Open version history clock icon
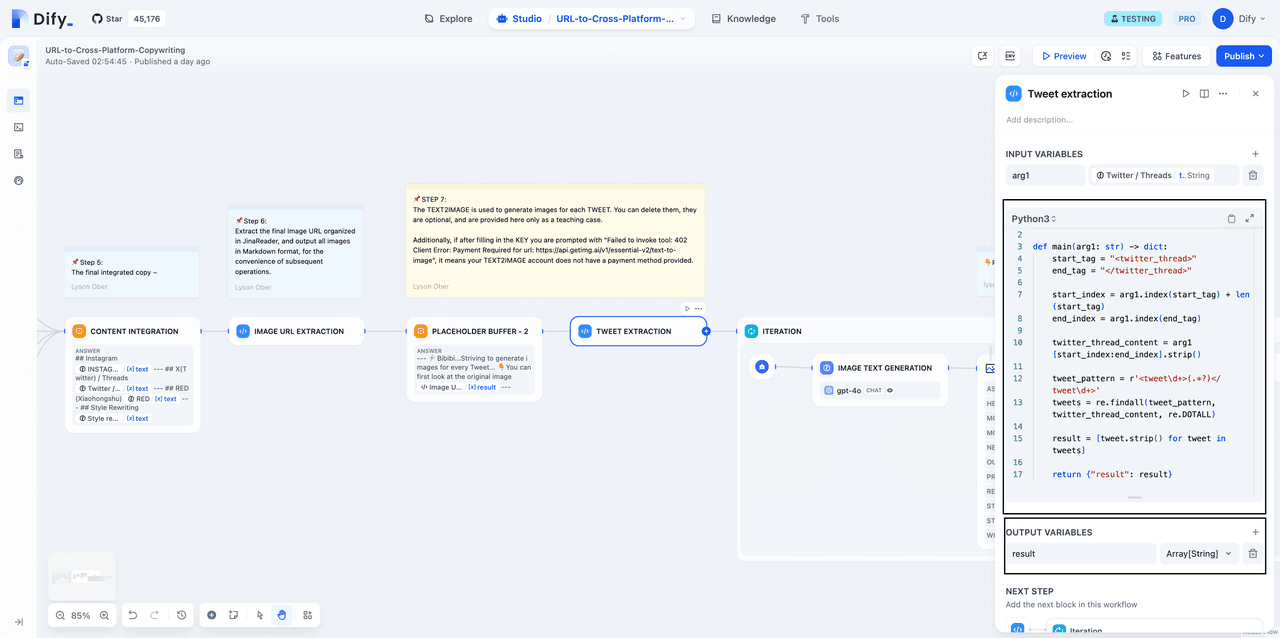Screen dimensions: 1280x638 [181, 615]
